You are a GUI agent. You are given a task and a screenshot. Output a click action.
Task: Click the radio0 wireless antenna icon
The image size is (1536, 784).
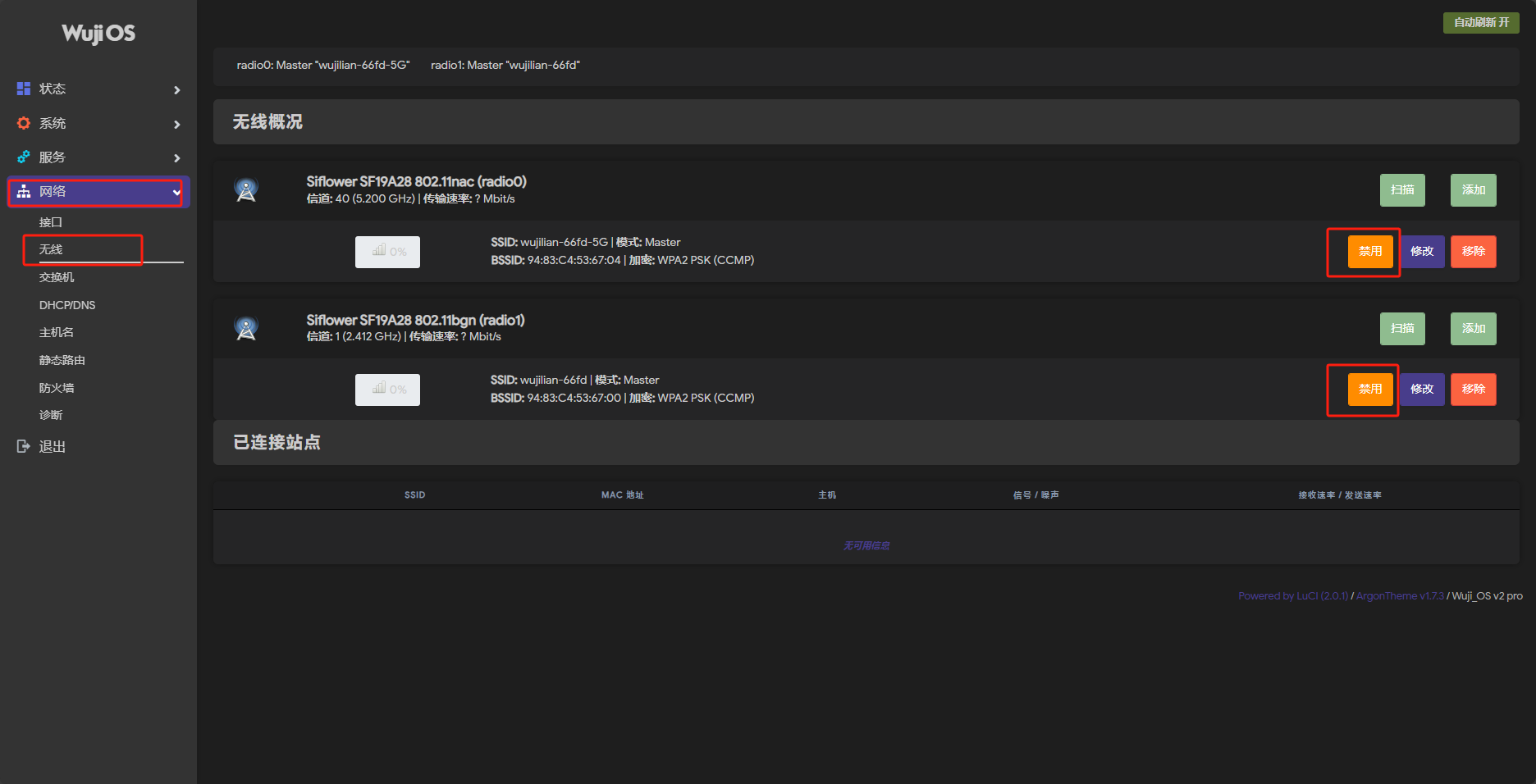tap(246, 190)
